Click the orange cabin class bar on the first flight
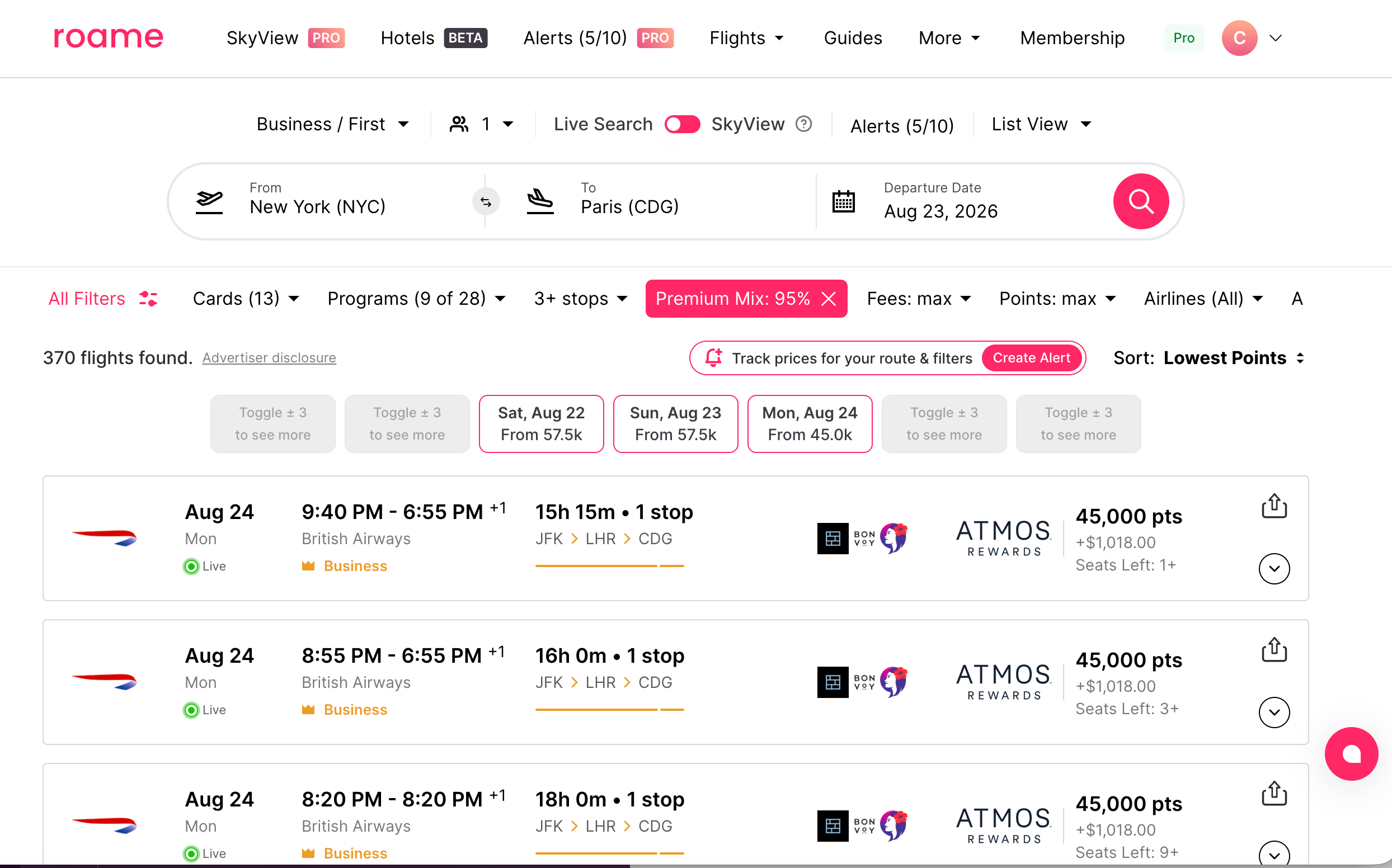Screen dimensions: 1392x868 (x=610, y=566)
